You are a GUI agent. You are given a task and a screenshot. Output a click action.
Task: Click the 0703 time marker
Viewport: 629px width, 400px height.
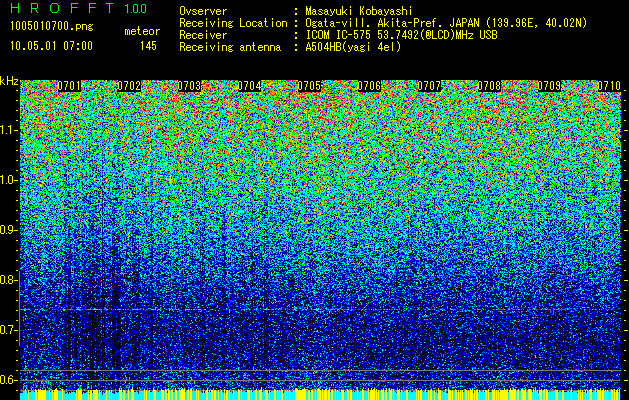189,86
